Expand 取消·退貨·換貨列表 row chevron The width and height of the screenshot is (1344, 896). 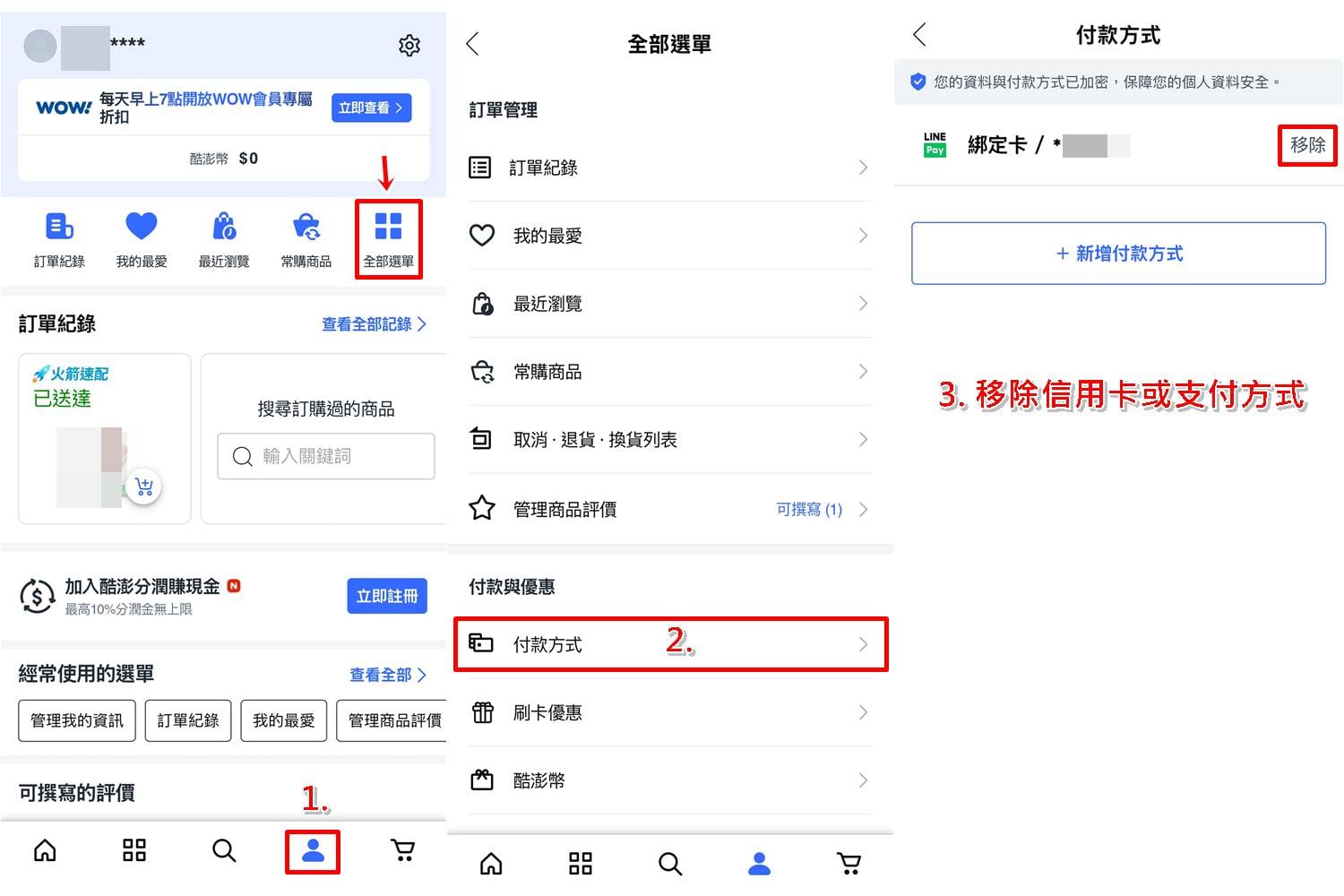coord(863,440)
